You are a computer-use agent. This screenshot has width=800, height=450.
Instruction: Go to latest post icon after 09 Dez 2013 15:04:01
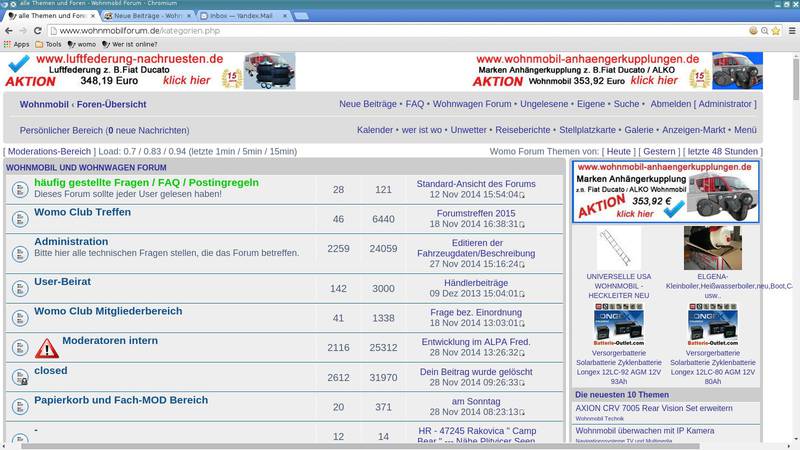point(521,294)
